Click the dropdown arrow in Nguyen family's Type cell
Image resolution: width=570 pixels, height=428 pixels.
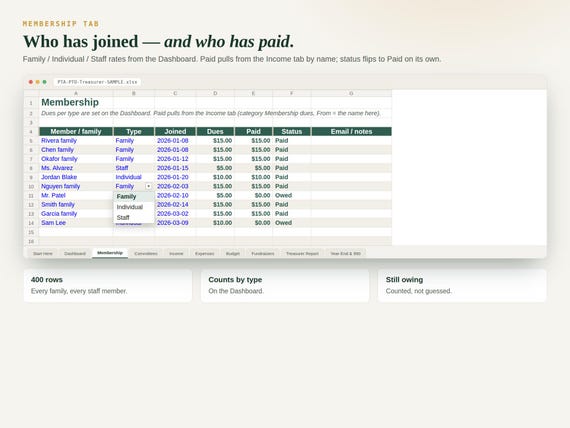pos(148,186)
